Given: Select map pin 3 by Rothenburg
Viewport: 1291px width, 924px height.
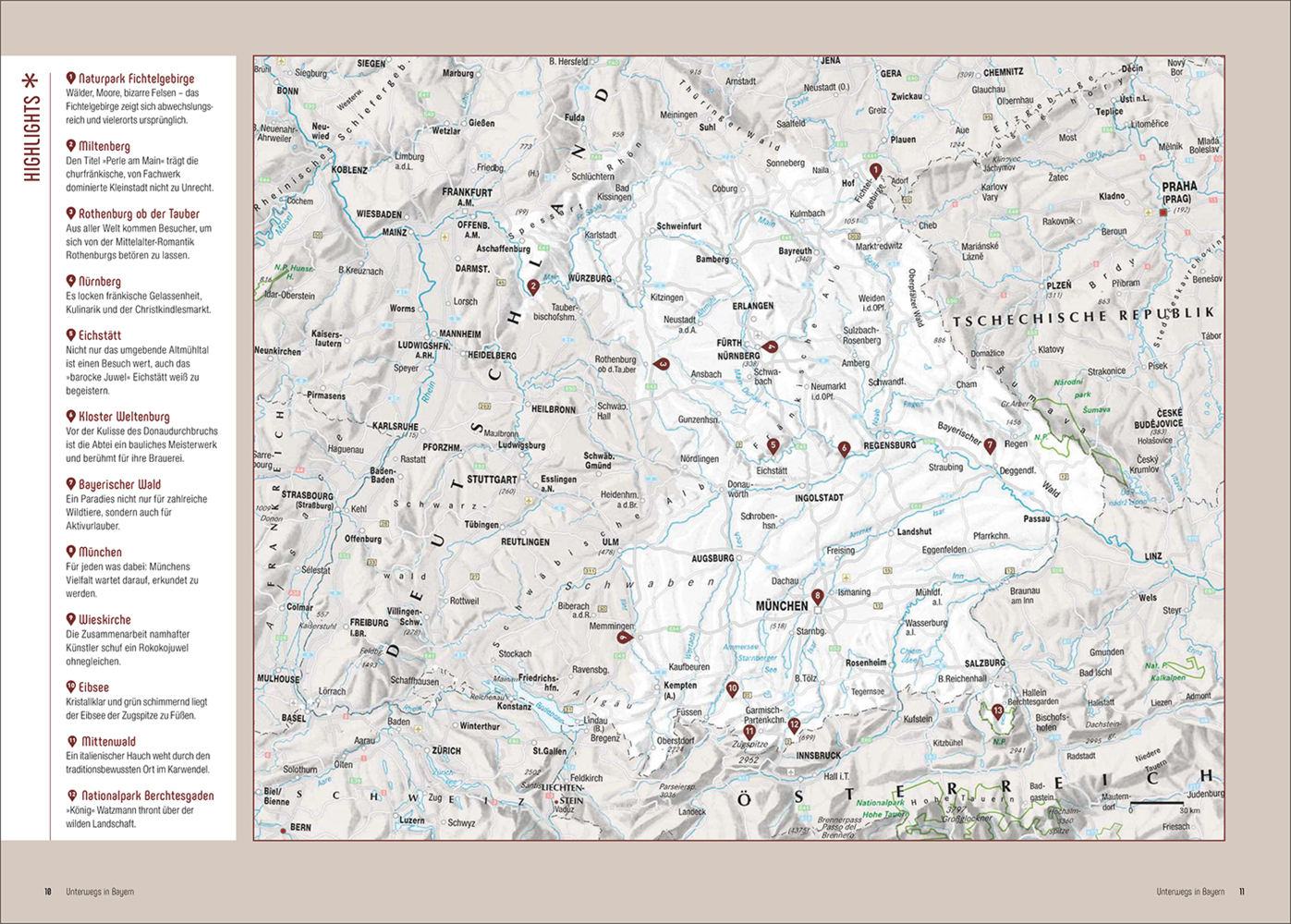Looking at the screenshot, I should click(662, 365).
